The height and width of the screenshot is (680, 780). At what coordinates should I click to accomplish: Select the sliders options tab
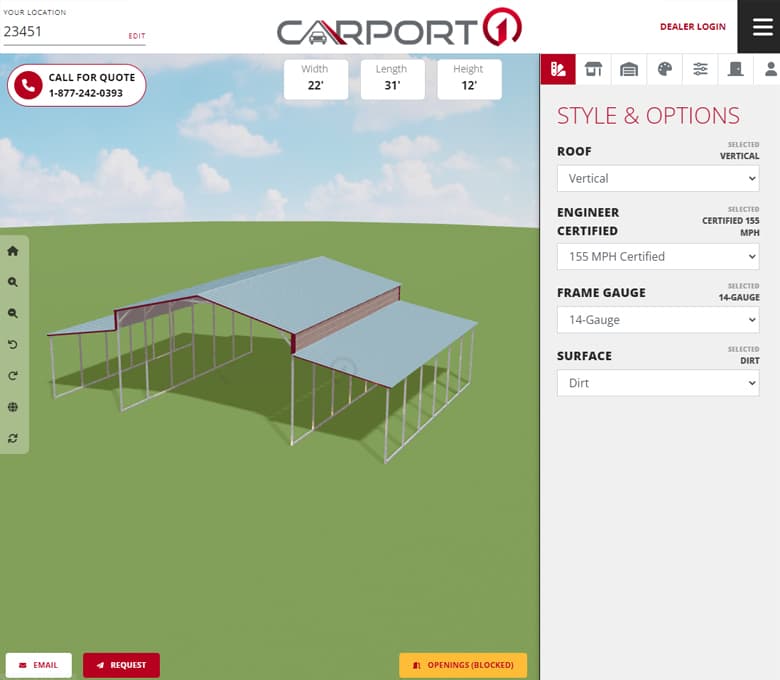pos(700,69)
